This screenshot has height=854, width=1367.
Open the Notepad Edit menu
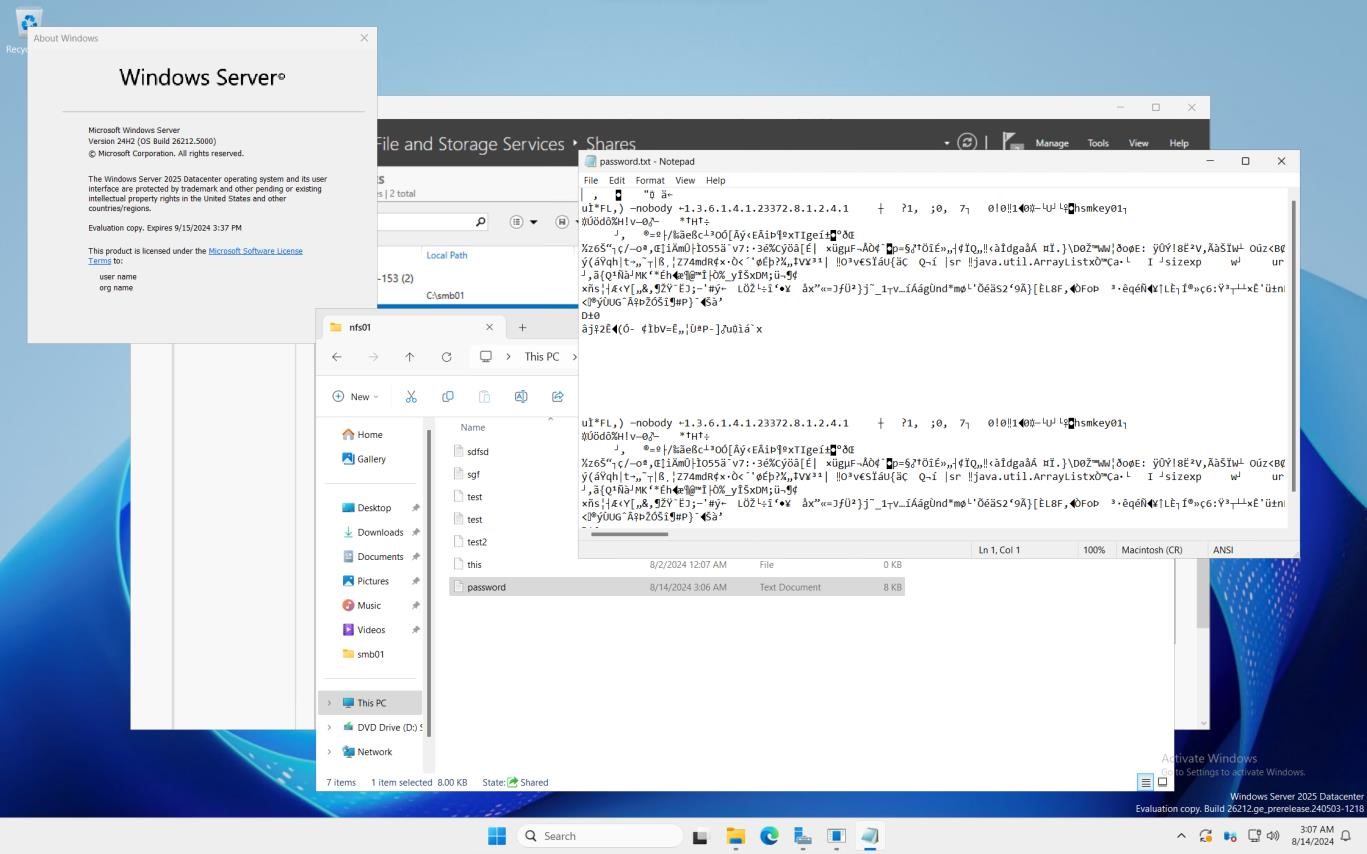point(617,180)
